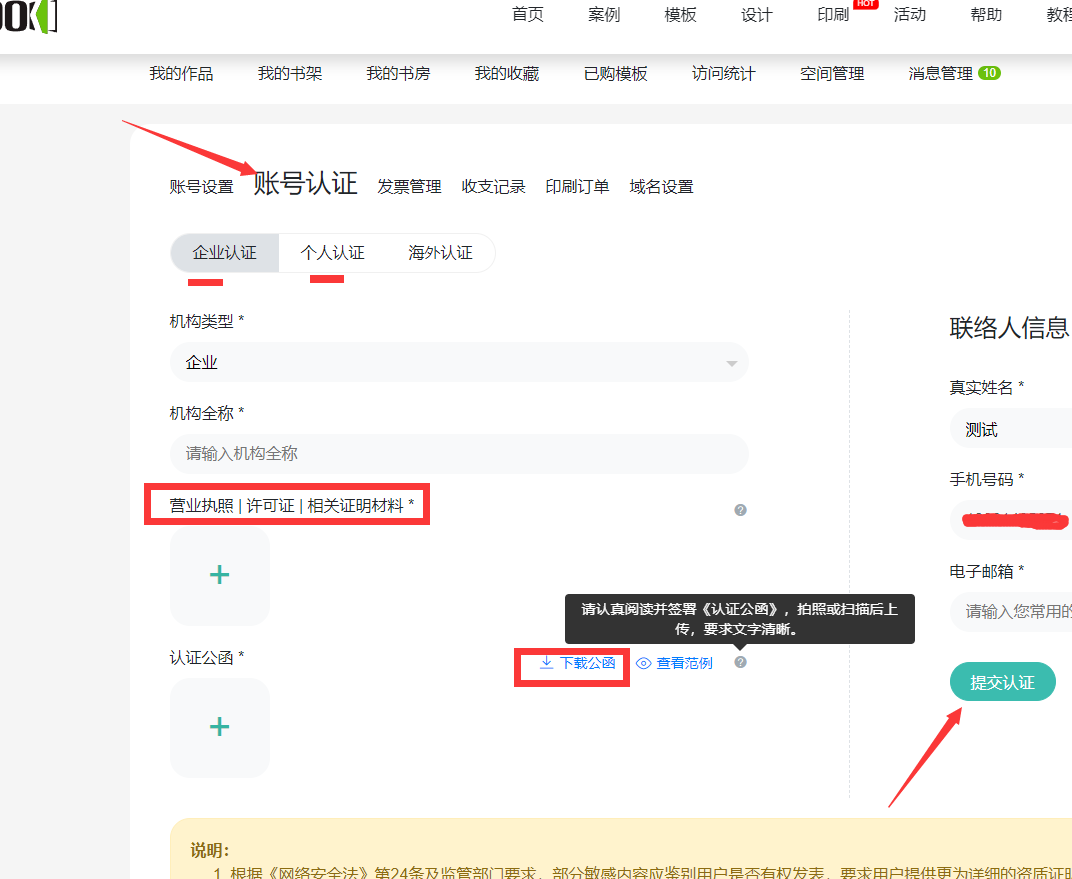Go to 我的作品 in navigation
Screen dimensions: 1072x879
181,74
